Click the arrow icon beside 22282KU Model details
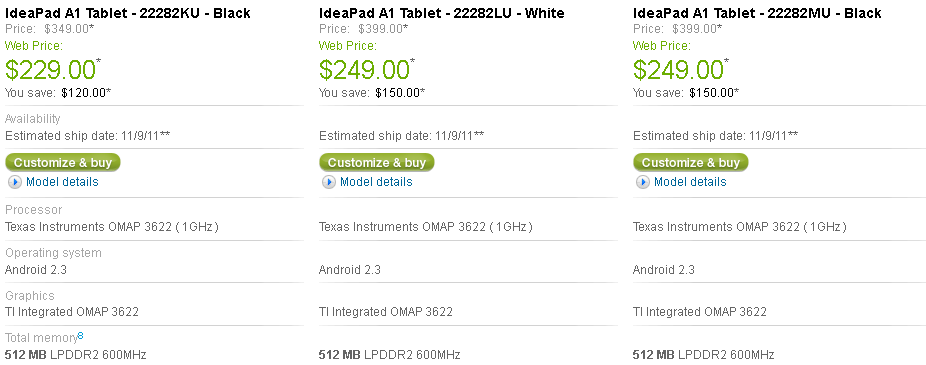 tap(15, 182)
